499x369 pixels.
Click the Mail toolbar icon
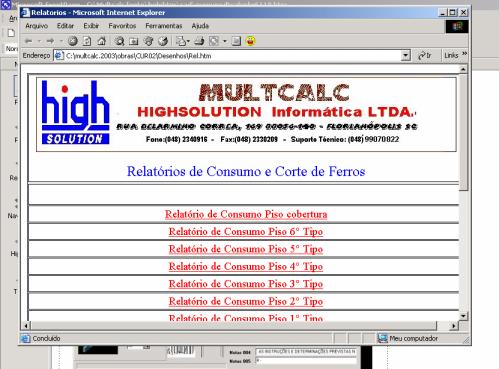click(182, 41)
